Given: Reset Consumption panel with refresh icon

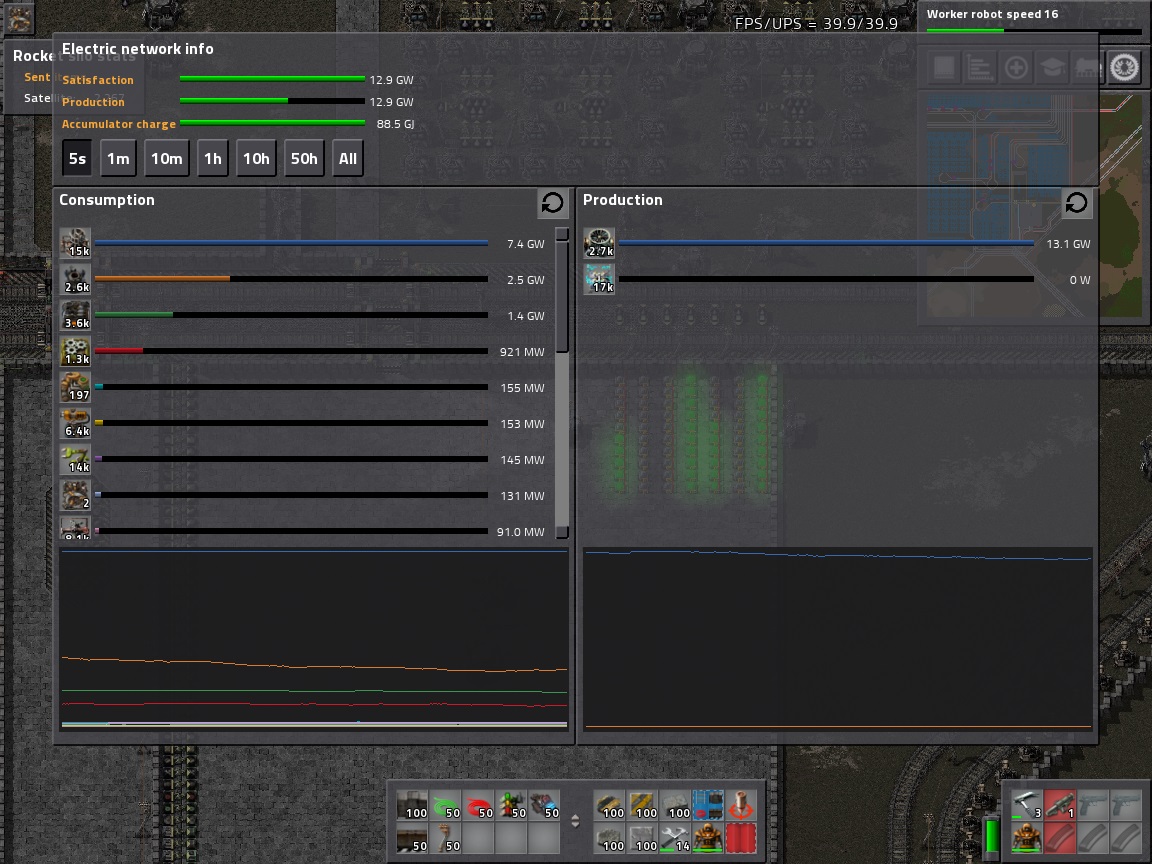Looking at the screenshot, I should click(552, 203).
